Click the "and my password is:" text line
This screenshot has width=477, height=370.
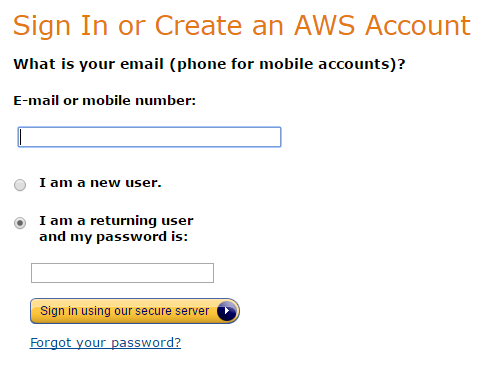point(114,237)
